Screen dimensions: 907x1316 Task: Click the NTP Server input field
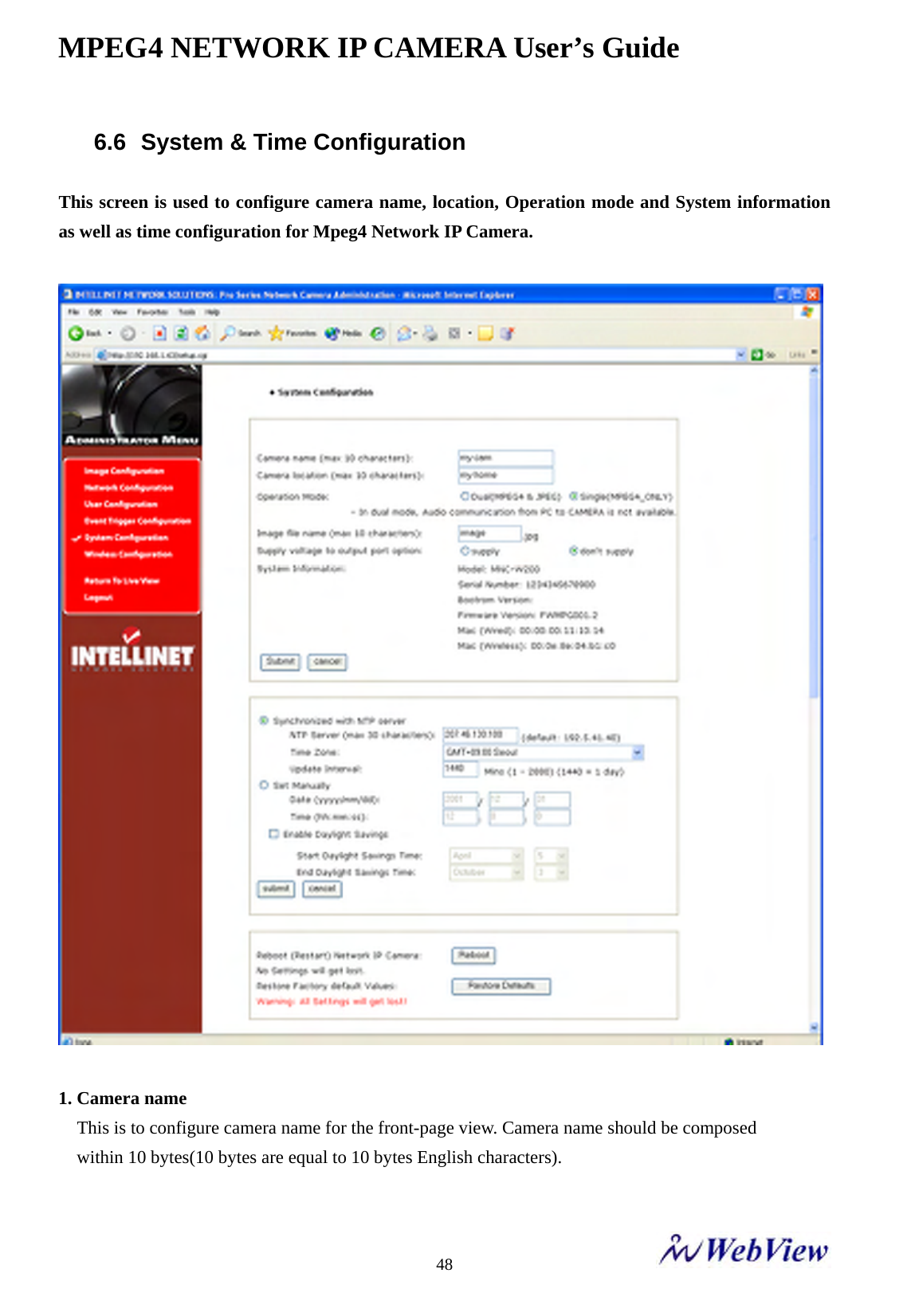(x=481, y=734)
